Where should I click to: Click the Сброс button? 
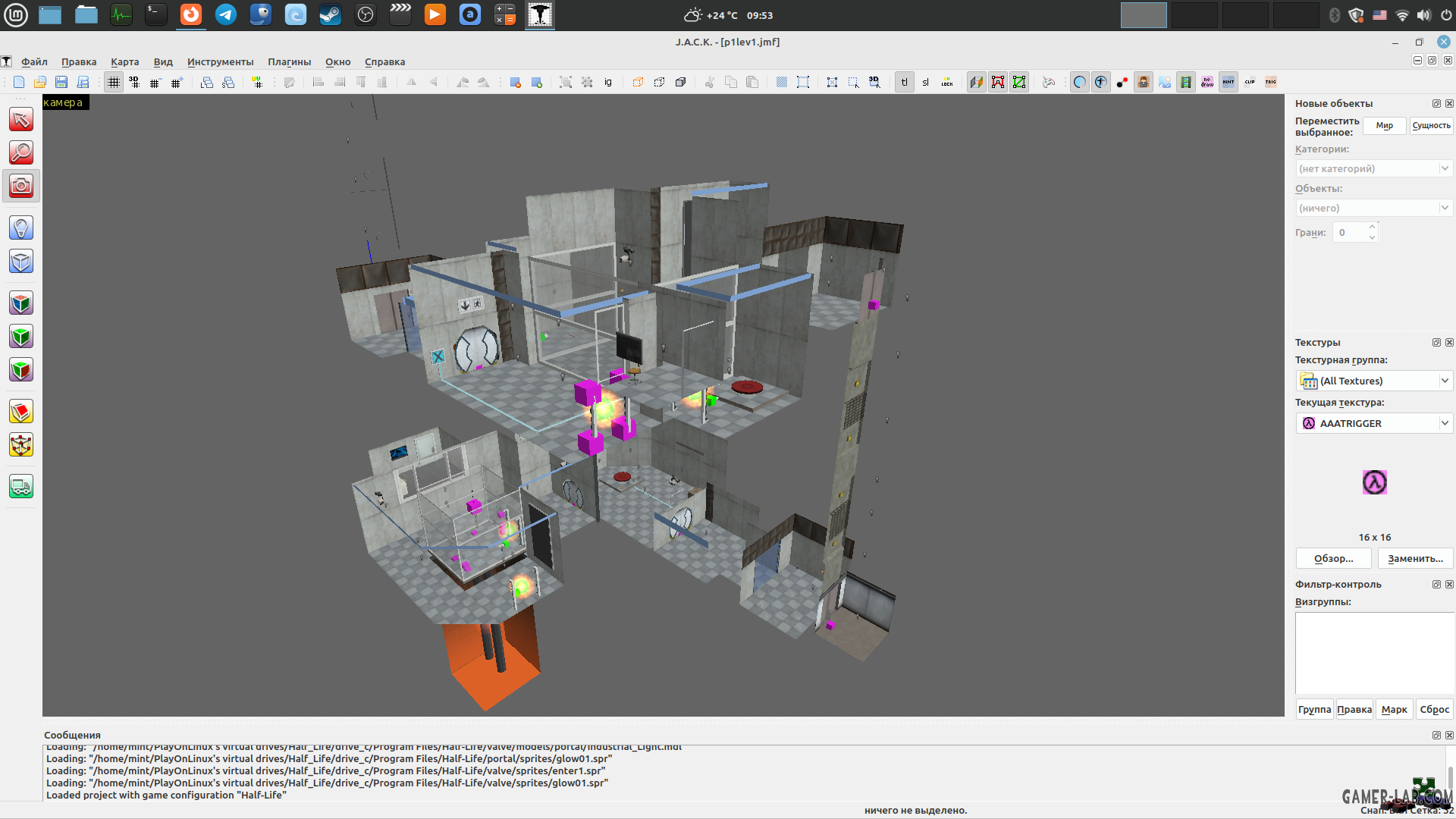[x=1434, y=709]
